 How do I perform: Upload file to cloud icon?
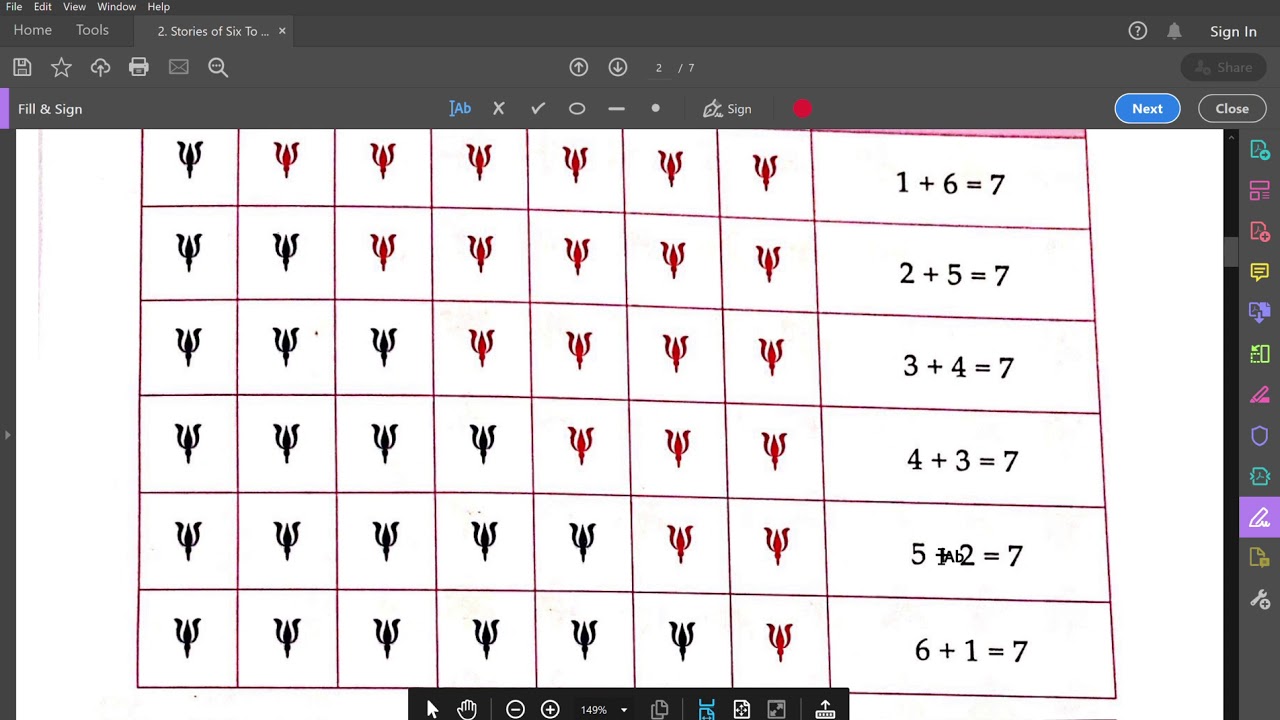[100, 67]
